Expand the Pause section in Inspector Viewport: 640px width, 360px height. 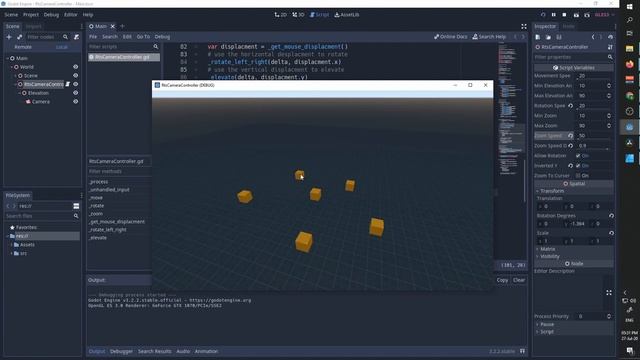547,324
